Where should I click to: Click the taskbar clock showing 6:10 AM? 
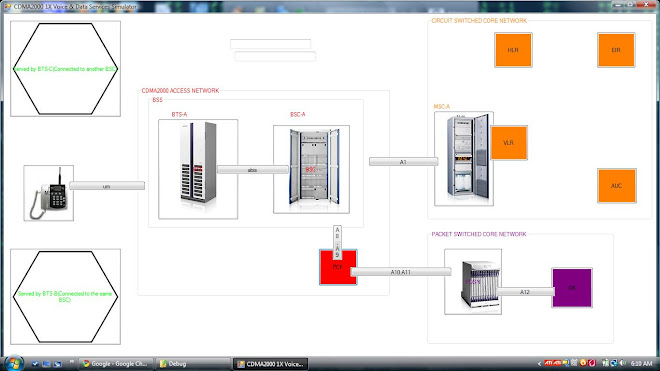(641, 363)
